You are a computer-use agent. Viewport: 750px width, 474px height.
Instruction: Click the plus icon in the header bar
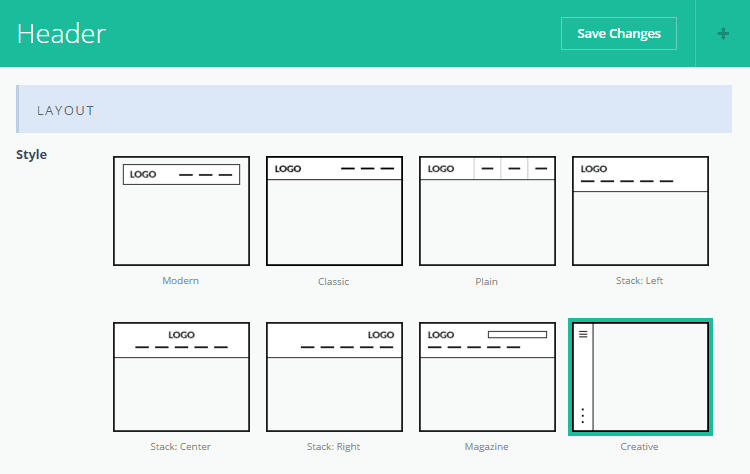pos(723,33)
